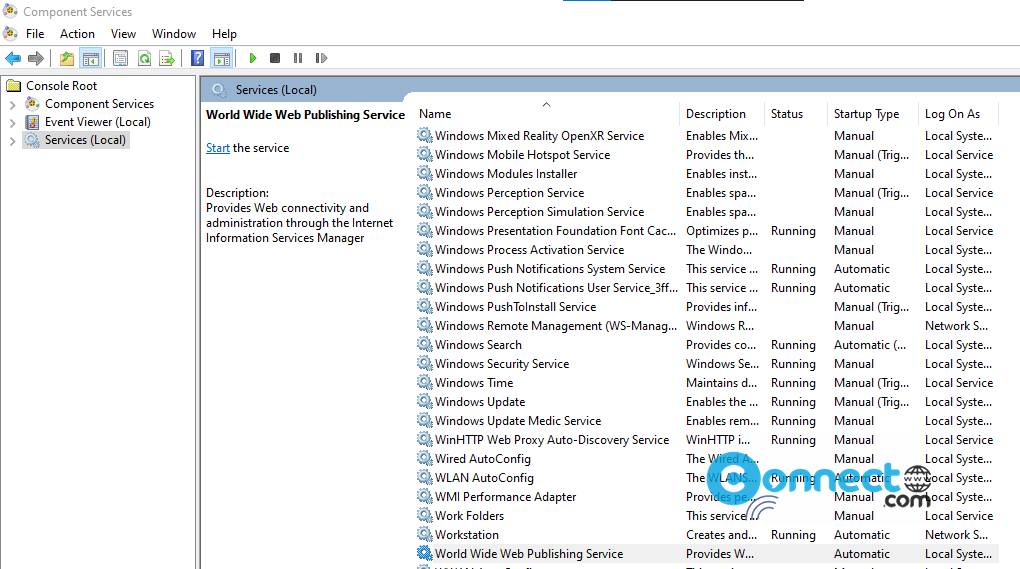Screen dimensions: 1020x569
Task: Click the menu bar application icon beside File
Action: pyautogui.click(x=10, y=33)
